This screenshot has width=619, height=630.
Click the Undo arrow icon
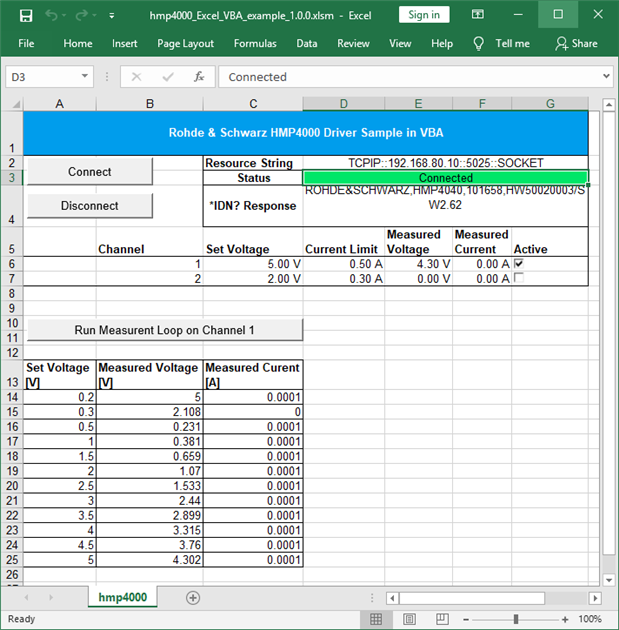point(52,15)
